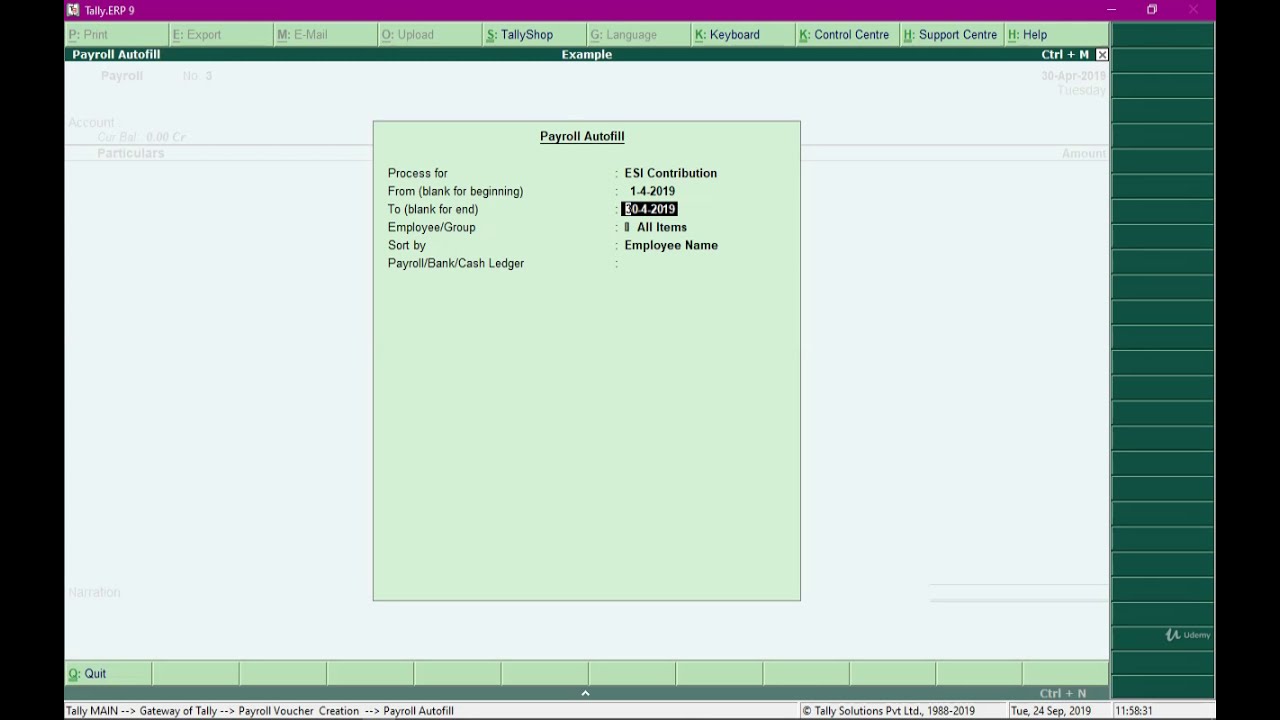This screenshot has width=1280, height=720.
Task: Click the To (blank for end) label
Action: click(433, 209)
